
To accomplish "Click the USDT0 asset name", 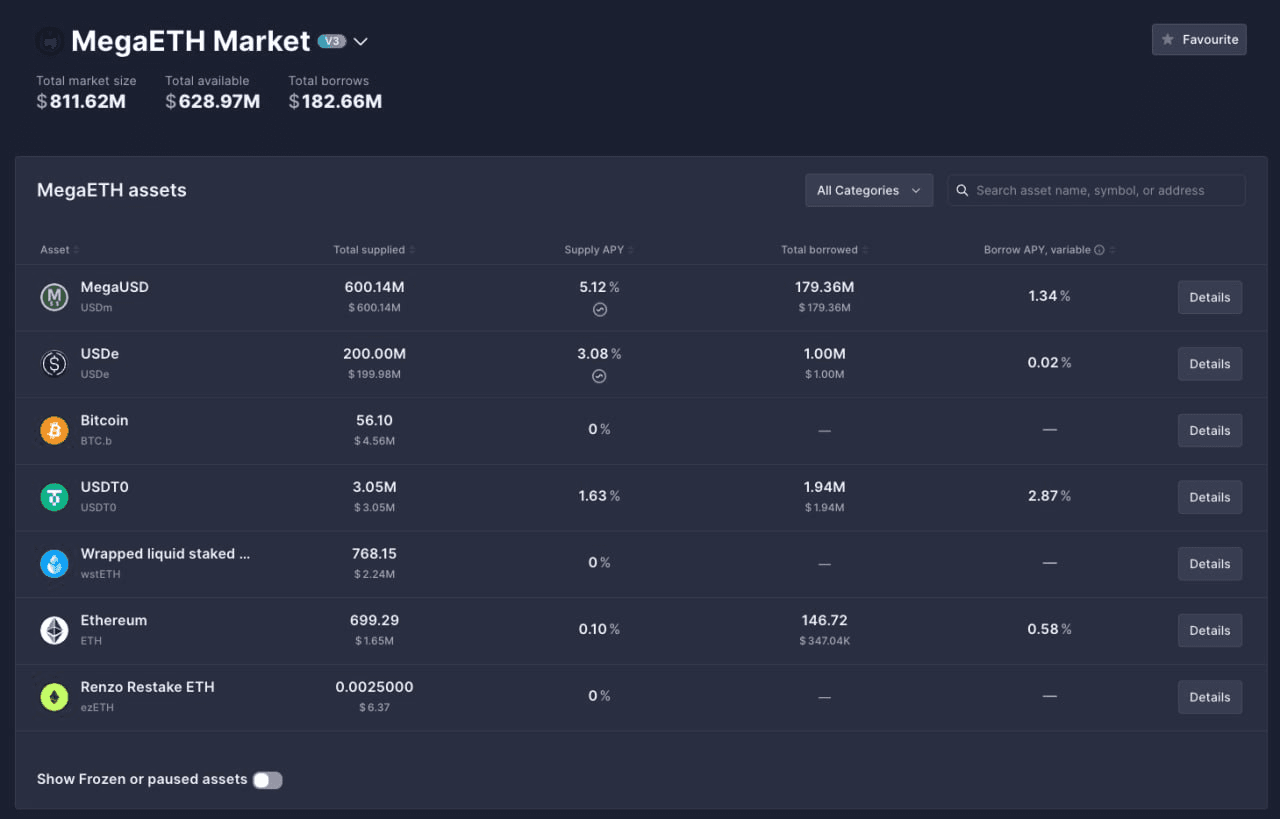I will pos(105,487).
